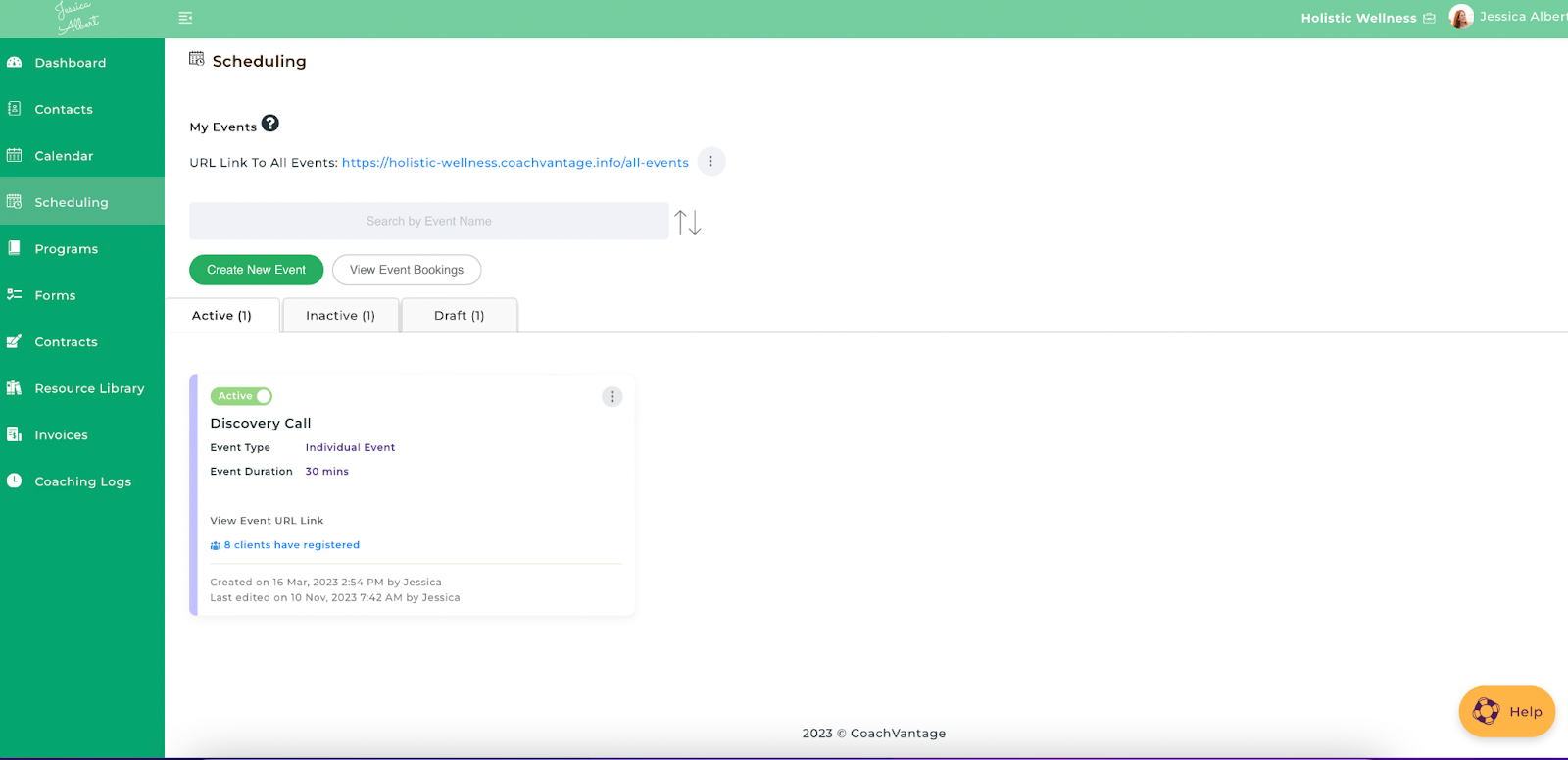Click the My Events help question icon
Screen dimensions: 1568x760
(270, 124)
